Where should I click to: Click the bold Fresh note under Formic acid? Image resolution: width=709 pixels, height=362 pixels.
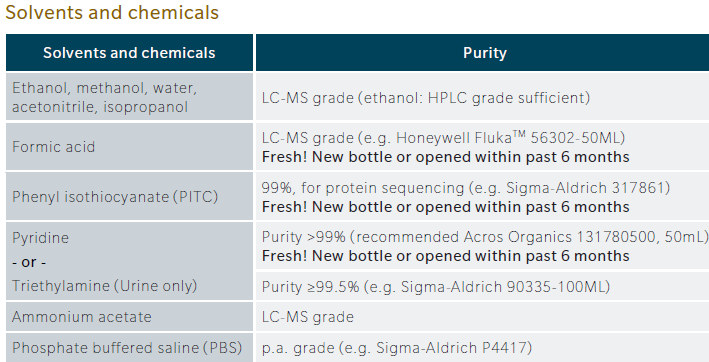445,157
